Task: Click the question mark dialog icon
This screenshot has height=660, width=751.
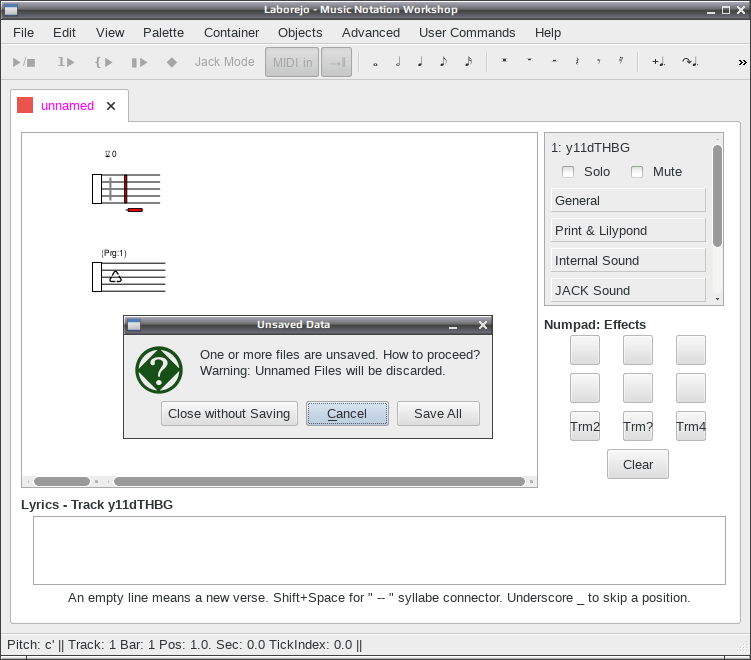Action: tap(159, 370)
